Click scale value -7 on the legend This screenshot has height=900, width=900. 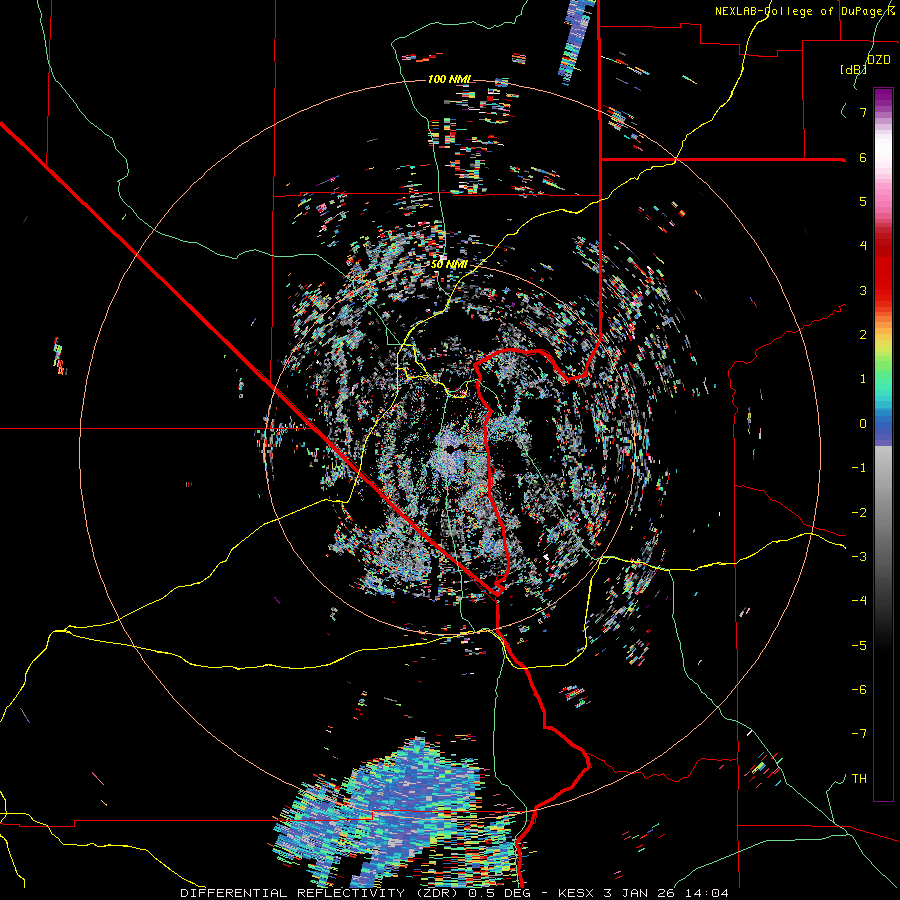point(859,734)
